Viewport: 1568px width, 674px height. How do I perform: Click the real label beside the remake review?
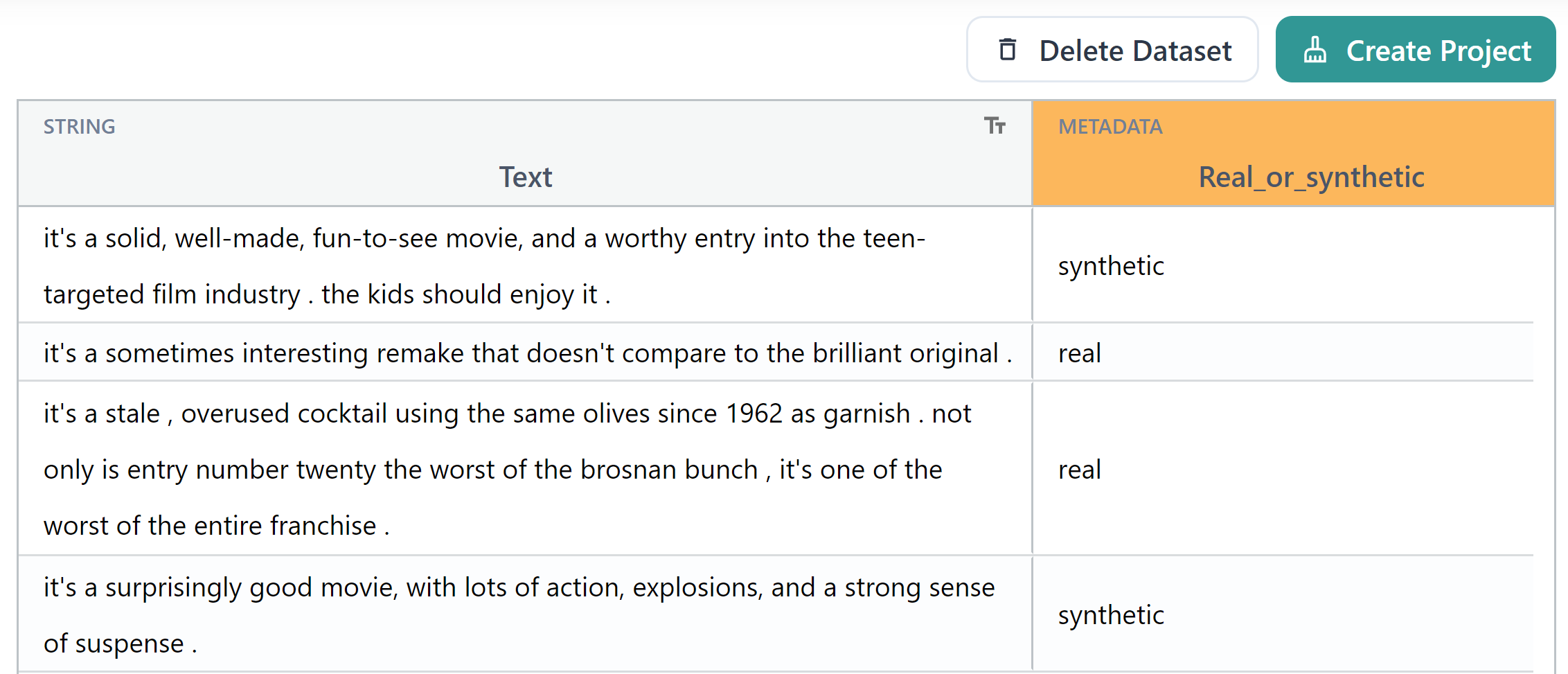pos(1079,353)
